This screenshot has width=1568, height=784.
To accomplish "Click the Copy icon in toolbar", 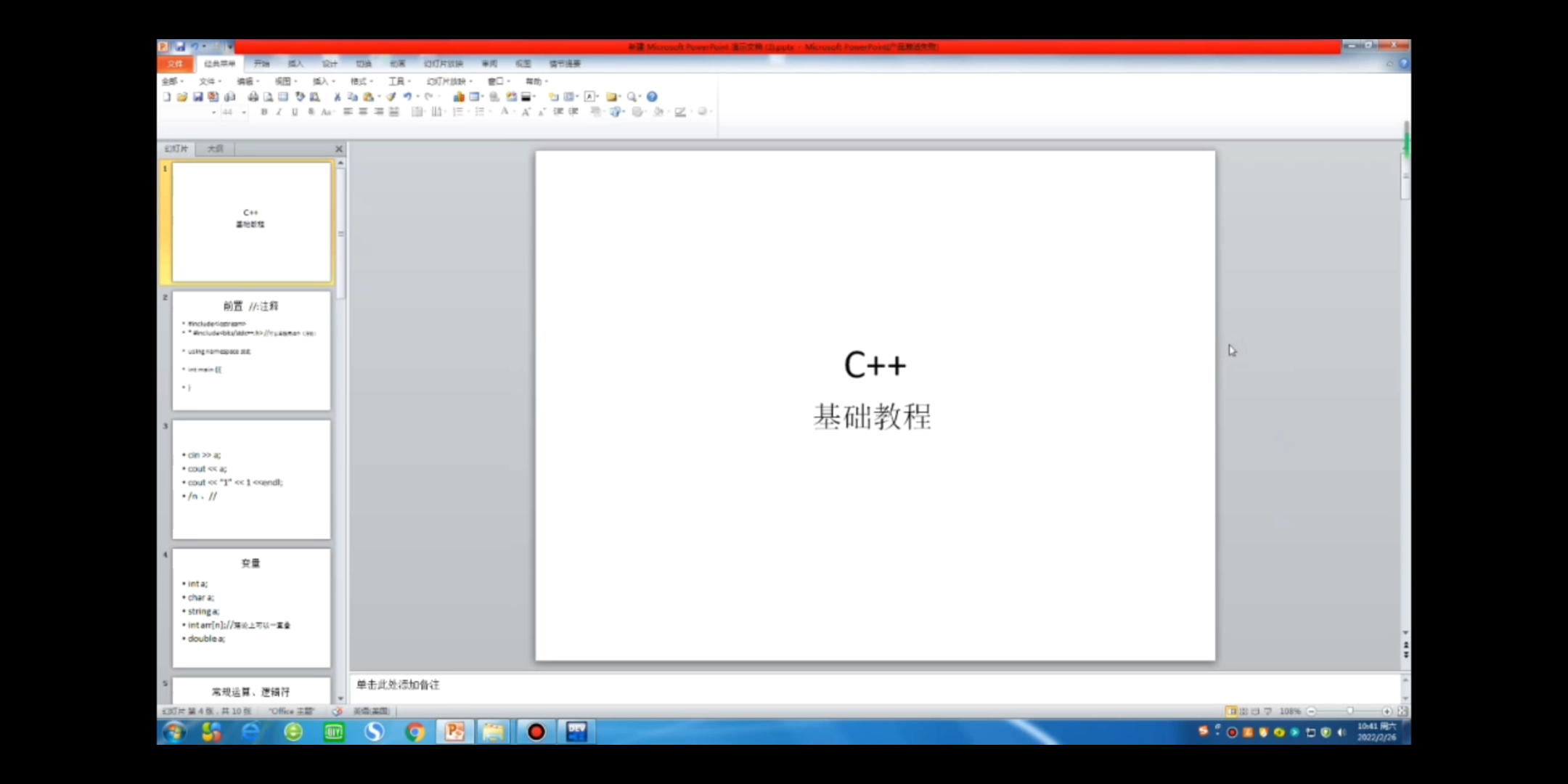I will 352,97.
